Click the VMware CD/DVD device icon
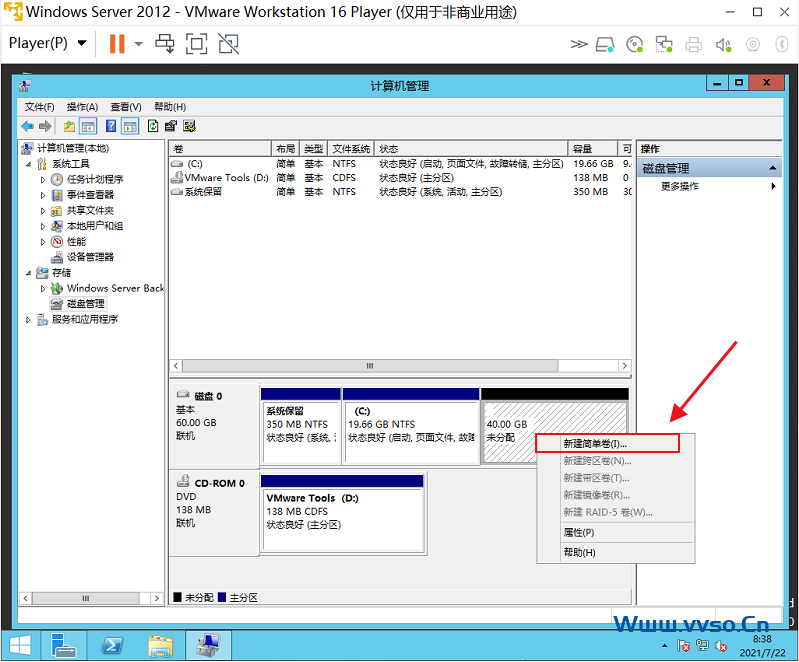The width and height of the screenshot is (799, 662). (x=634, y=45)
